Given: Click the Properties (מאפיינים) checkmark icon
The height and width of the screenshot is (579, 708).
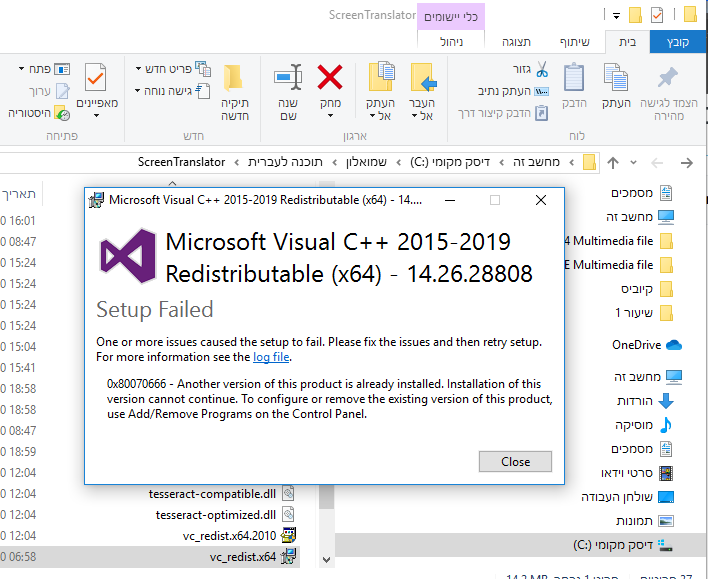Looking at the screenshot, I should (95, 78).
